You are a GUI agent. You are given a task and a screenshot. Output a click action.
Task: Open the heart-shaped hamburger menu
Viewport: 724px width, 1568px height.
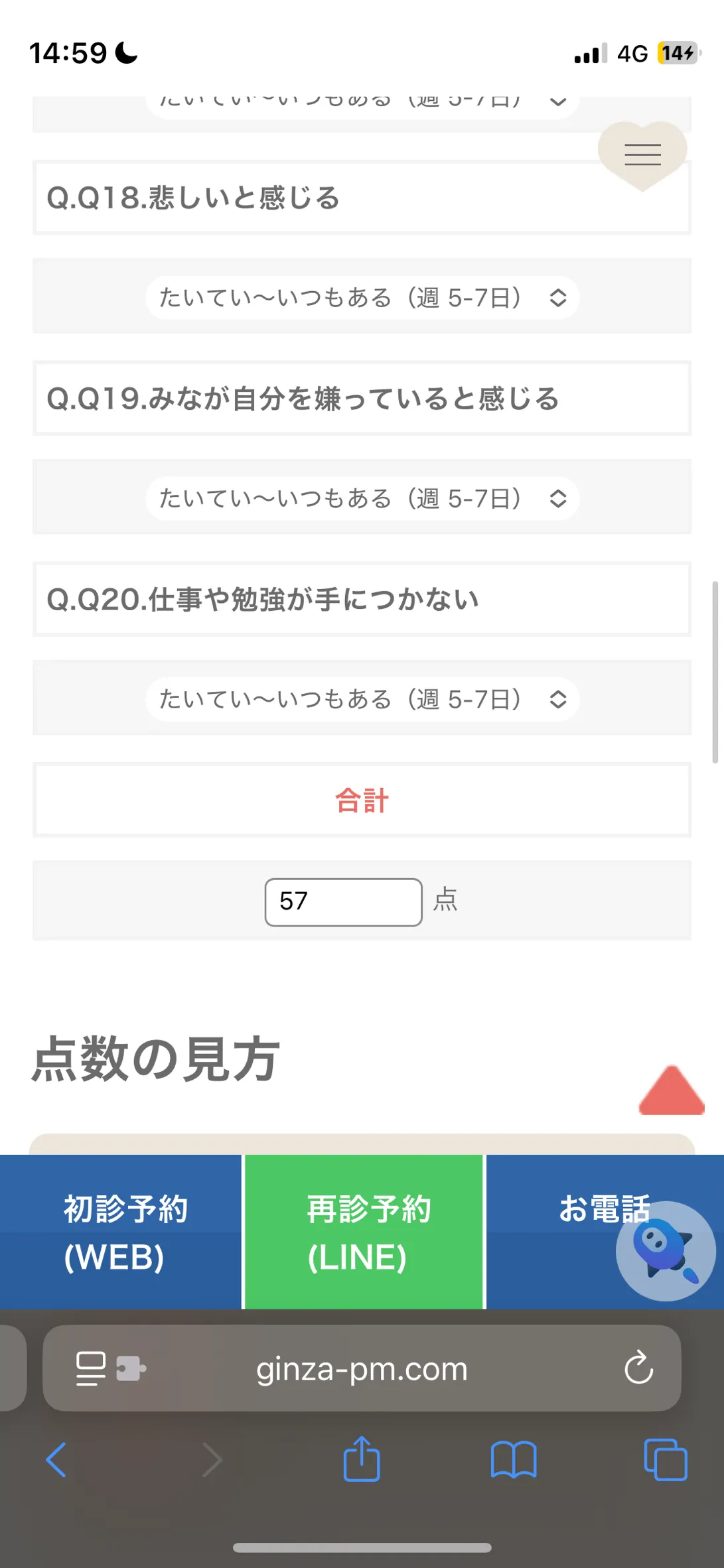[x=642, y=155]
